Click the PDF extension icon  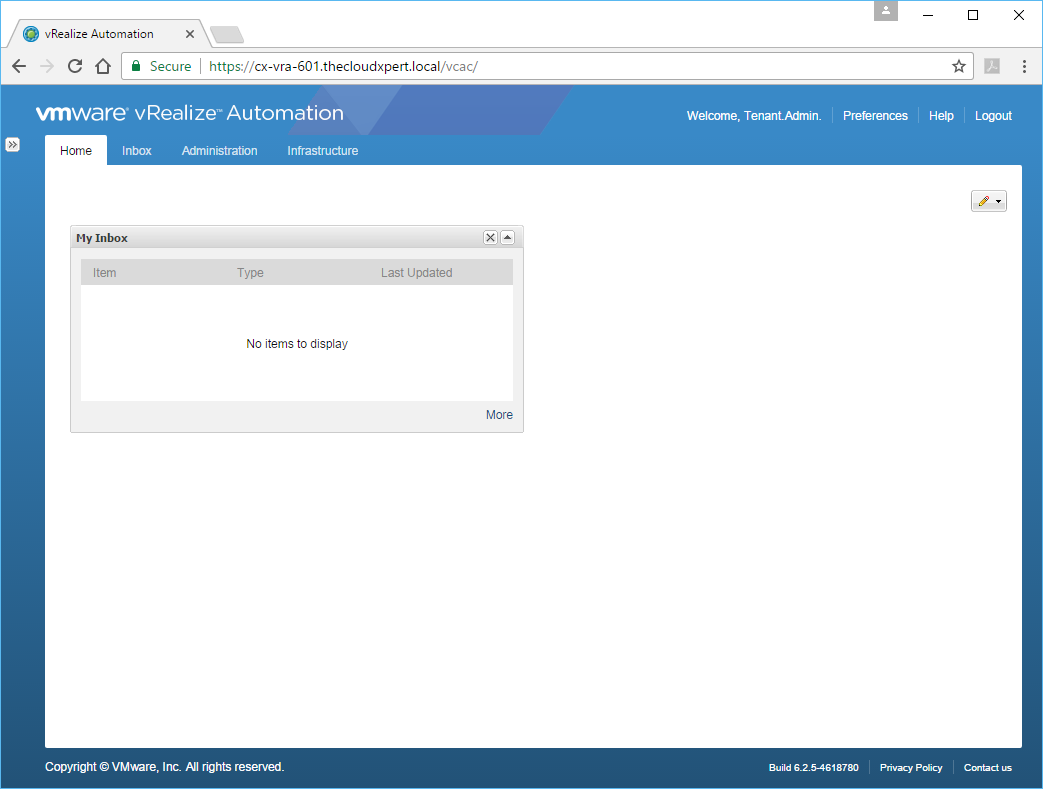[x=992, y=66]
